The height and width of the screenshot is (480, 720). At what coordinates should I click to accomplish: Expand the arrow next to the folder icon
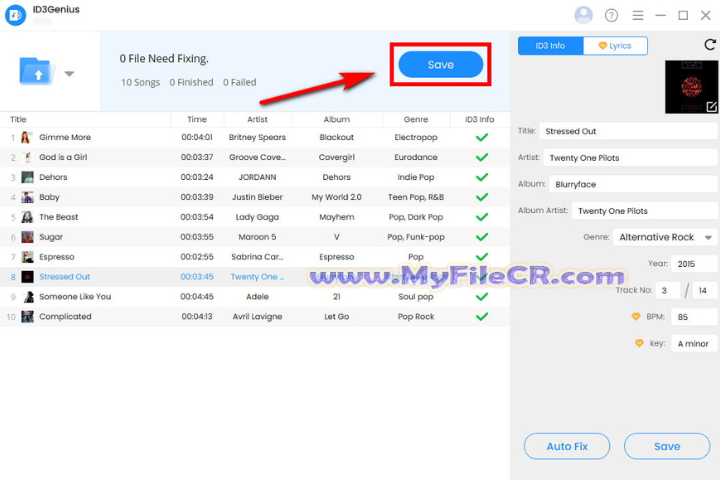point(69,73)
